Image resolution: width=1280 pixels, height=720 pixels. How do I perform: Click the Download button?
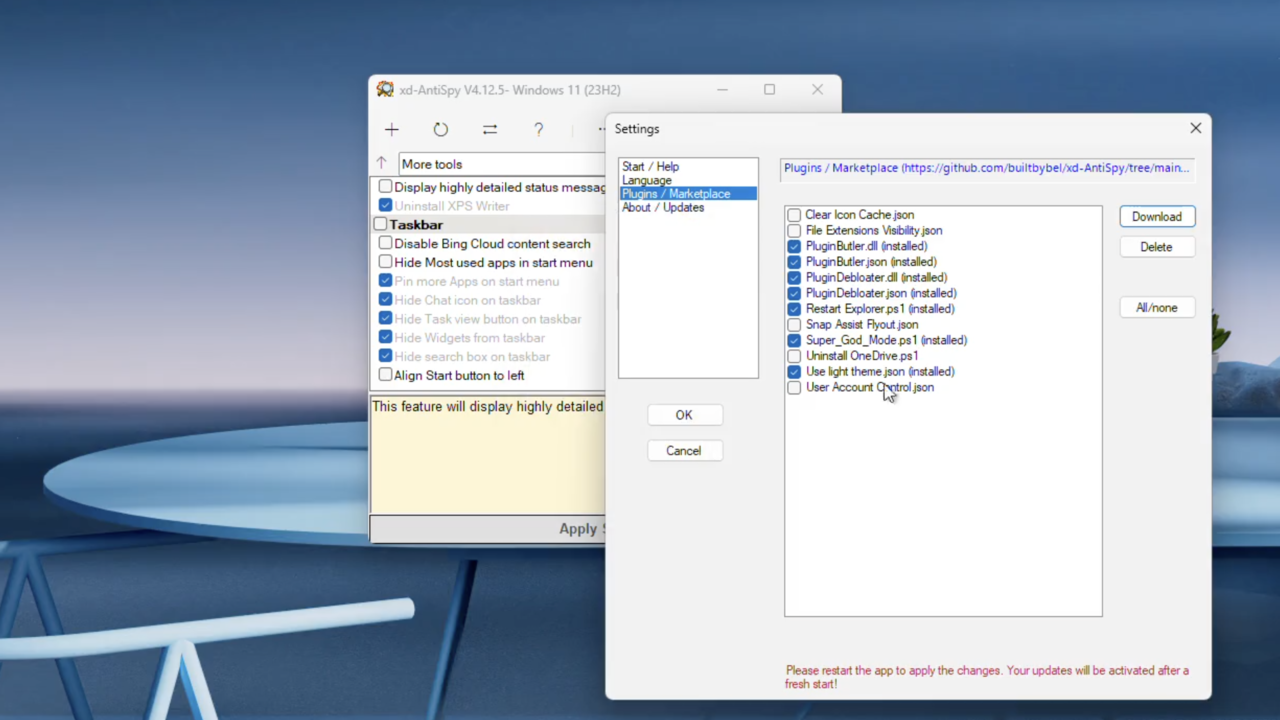(1156, 216)
